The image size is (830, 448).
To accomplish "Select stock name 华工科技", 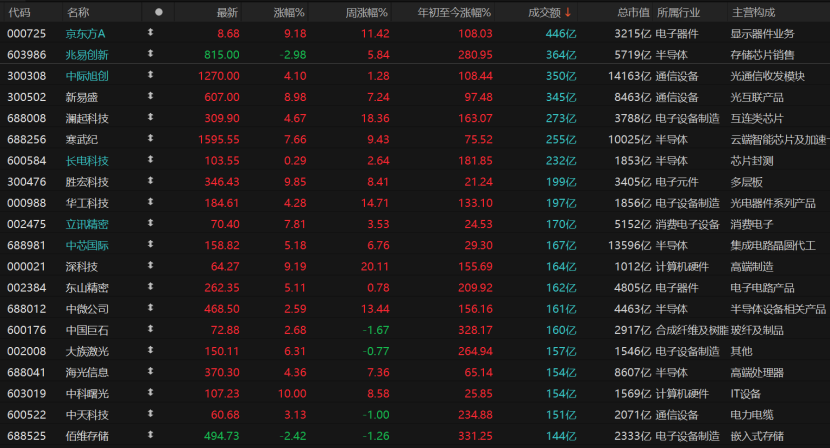I will 87,203.
